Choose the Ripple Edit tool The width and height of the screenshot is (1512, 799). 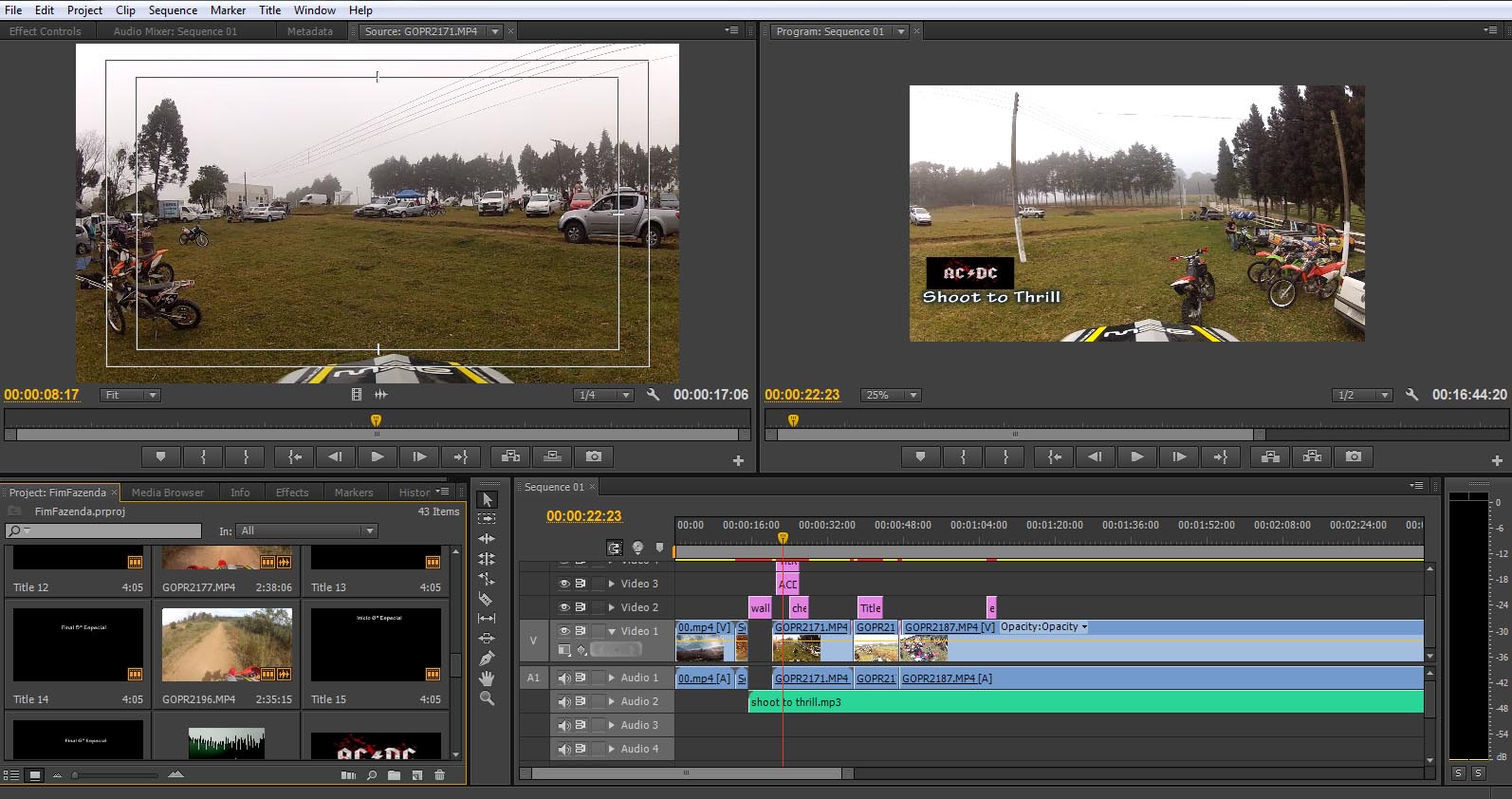[486, 539]
